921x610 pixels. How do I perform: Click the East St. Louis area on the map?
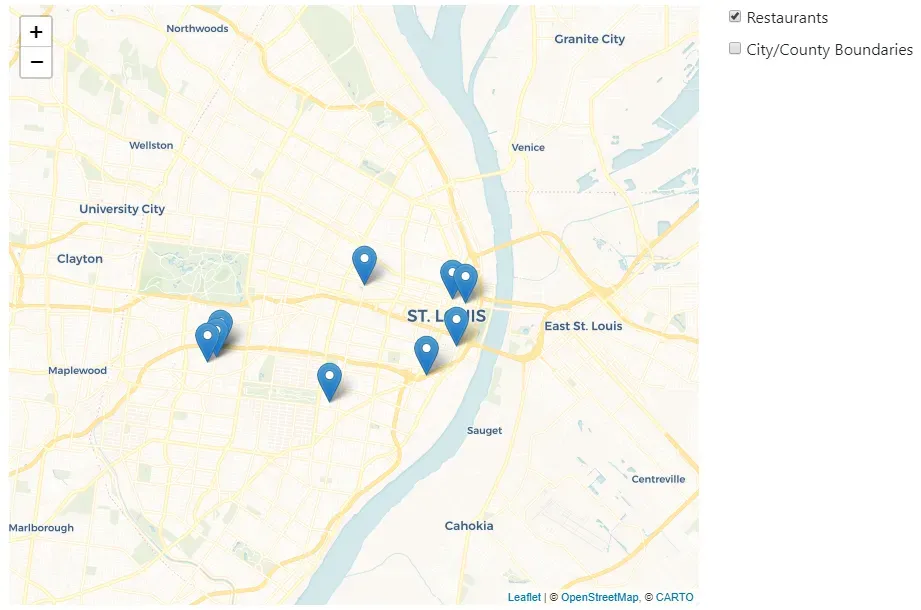pos(584,325)
